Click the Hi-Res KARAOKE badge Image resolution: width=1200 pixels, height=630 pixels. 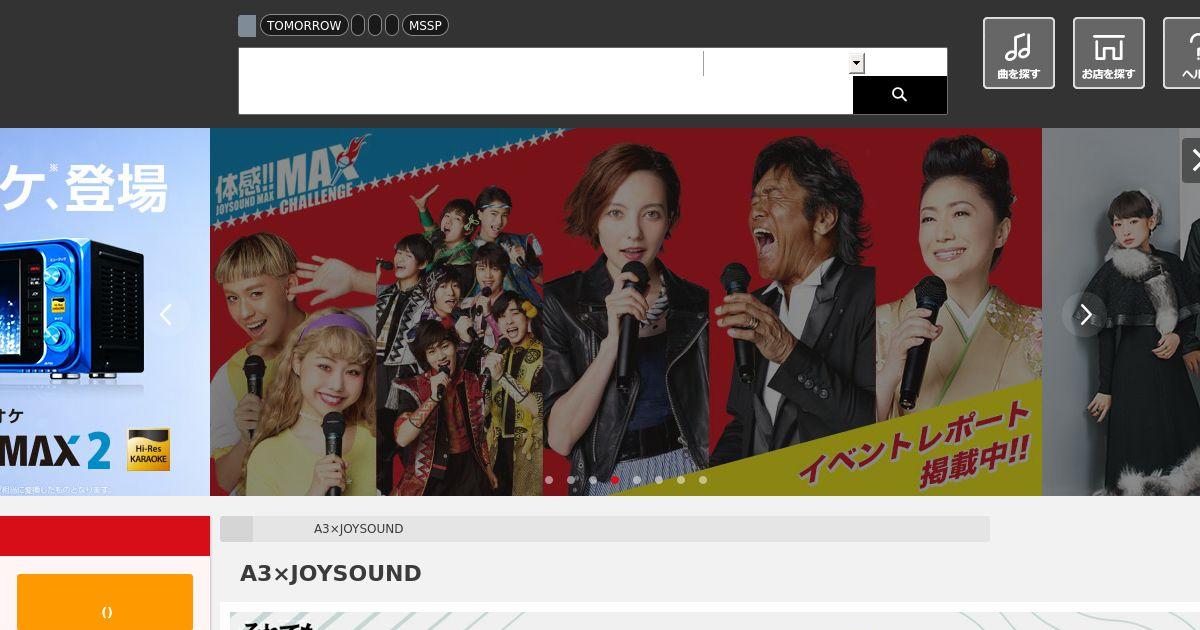(148, 450)
